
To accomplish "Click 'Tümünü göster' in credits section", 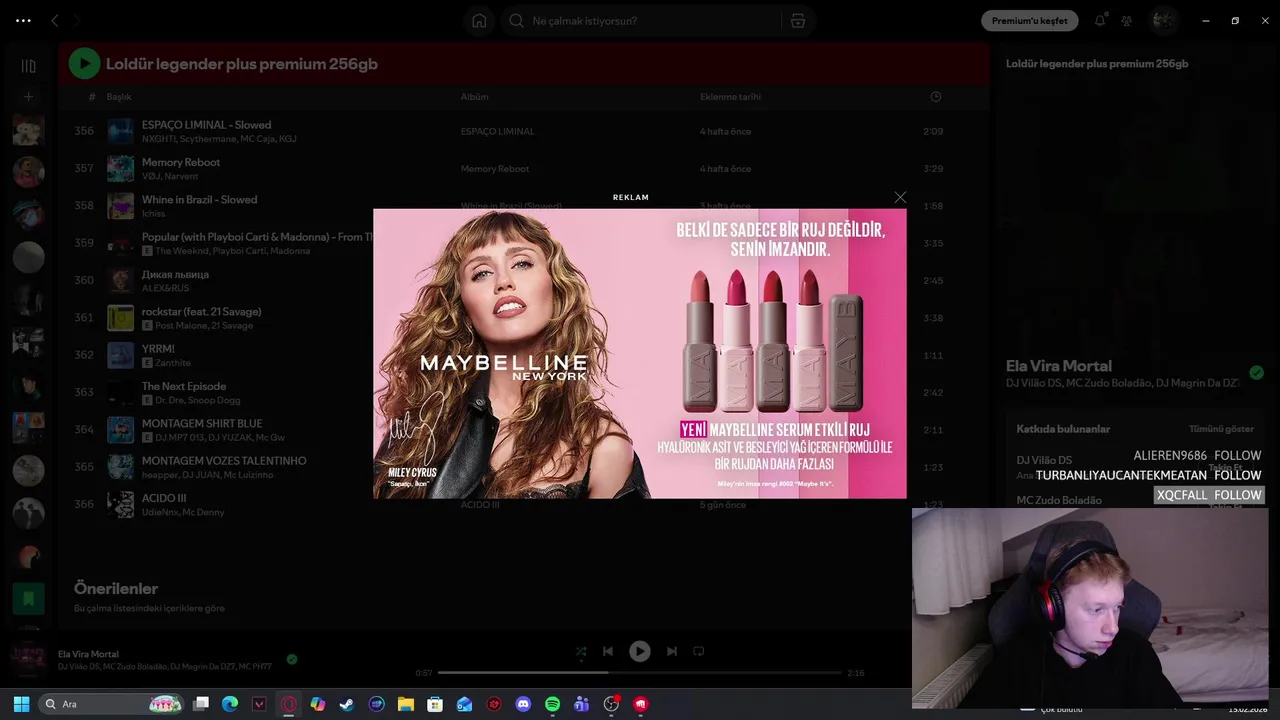I will coord(1221,429).
